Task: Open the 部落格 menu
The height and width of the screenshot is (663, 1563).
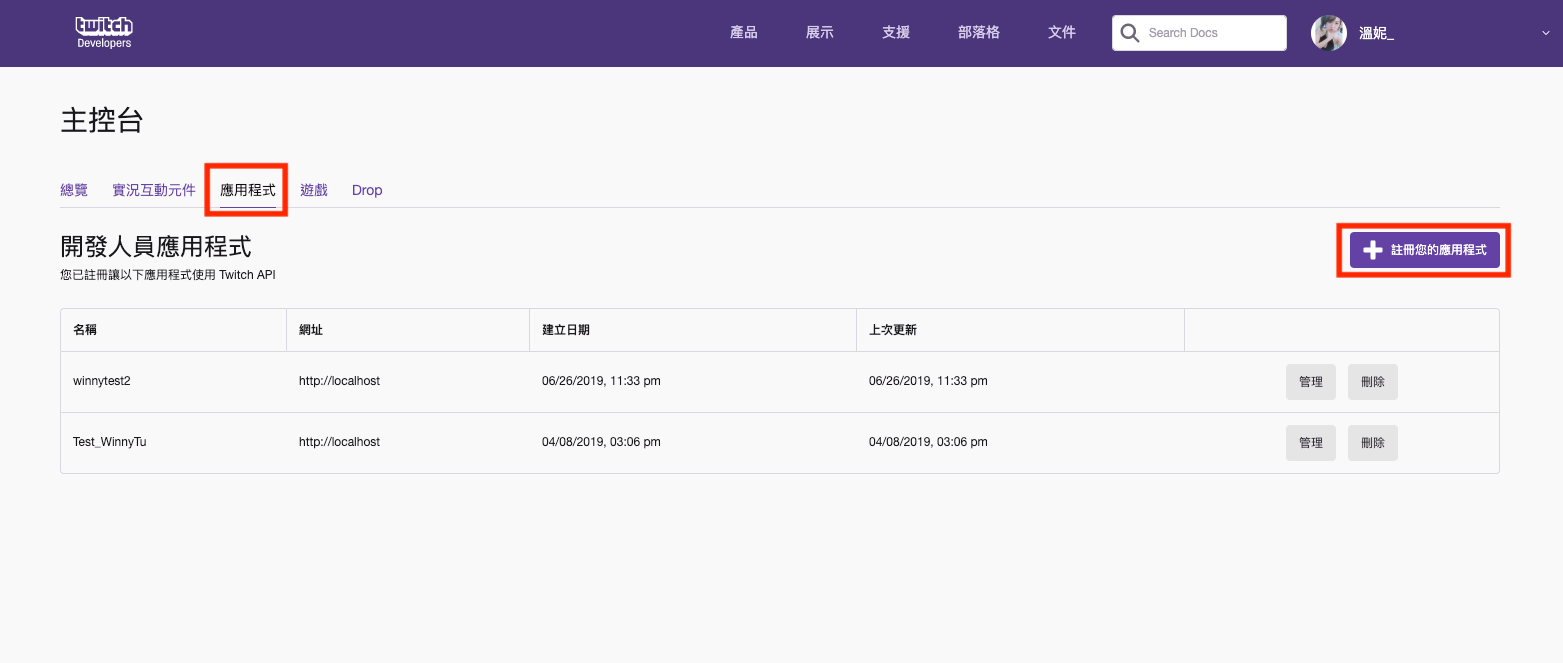Action: (x=979, y=33)
